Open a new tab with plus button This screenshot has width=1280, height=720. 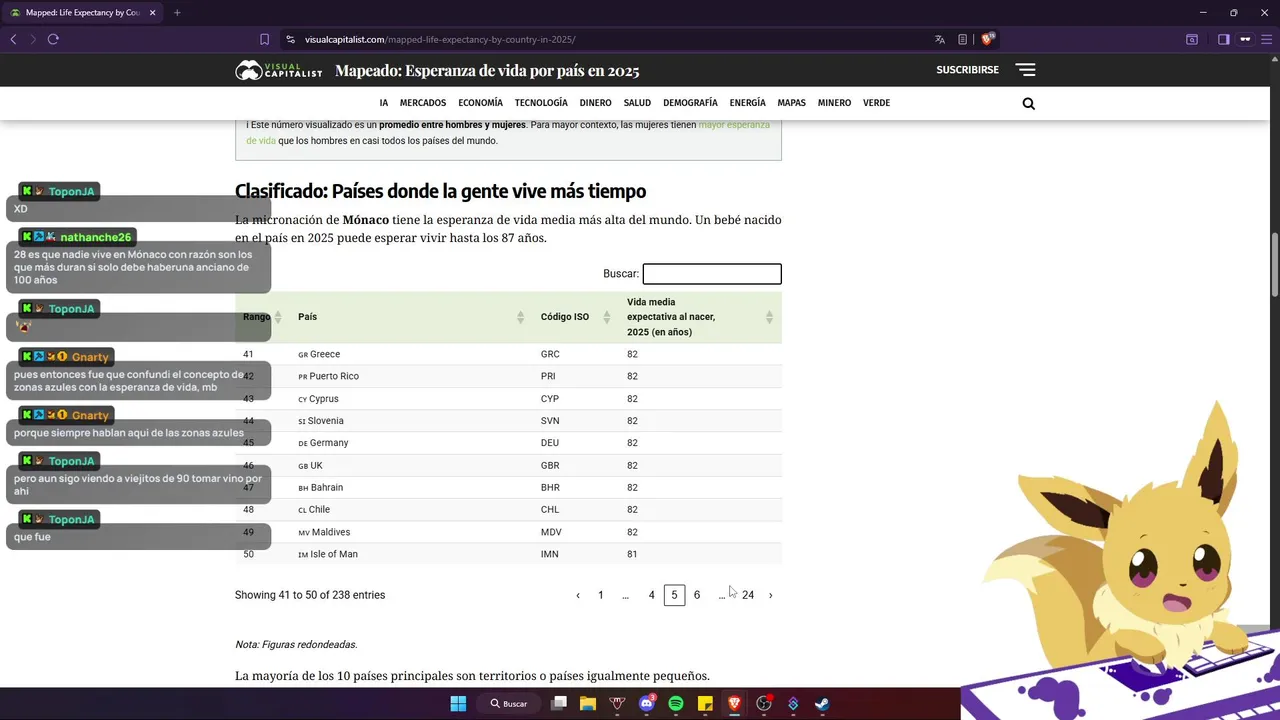(x=177, y=13)
